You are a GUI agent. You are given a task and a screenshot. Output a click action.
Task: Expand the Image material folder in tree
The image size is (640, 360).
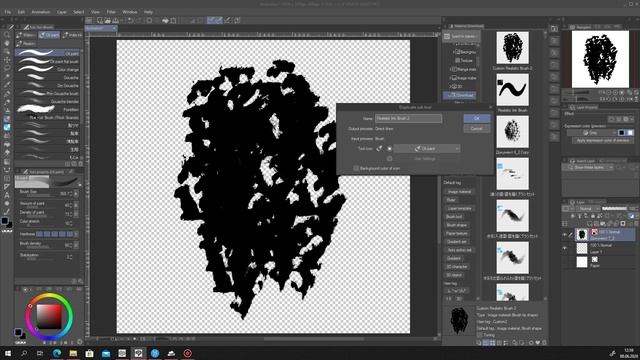(x=451, y=78)
